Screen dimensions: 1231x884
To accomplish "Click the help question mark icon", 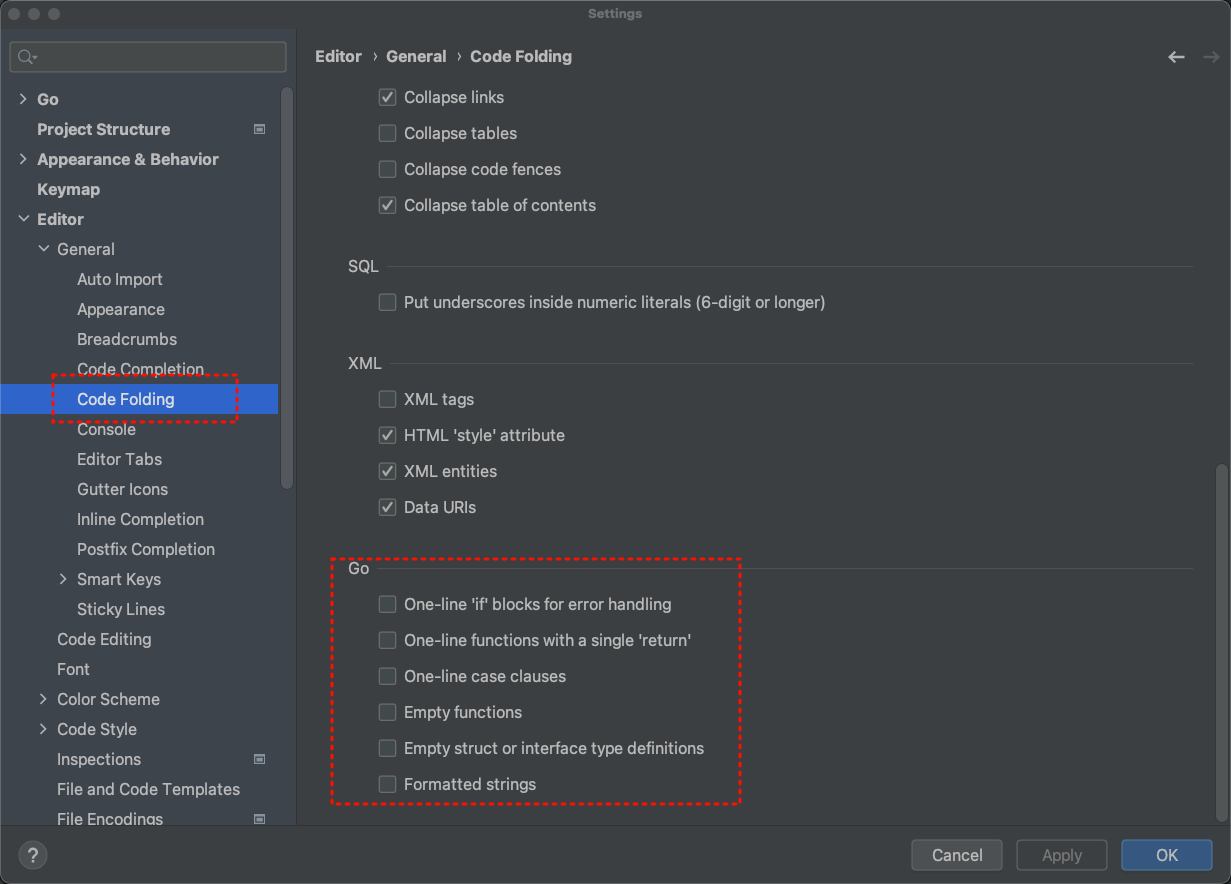I will (33, 855).
